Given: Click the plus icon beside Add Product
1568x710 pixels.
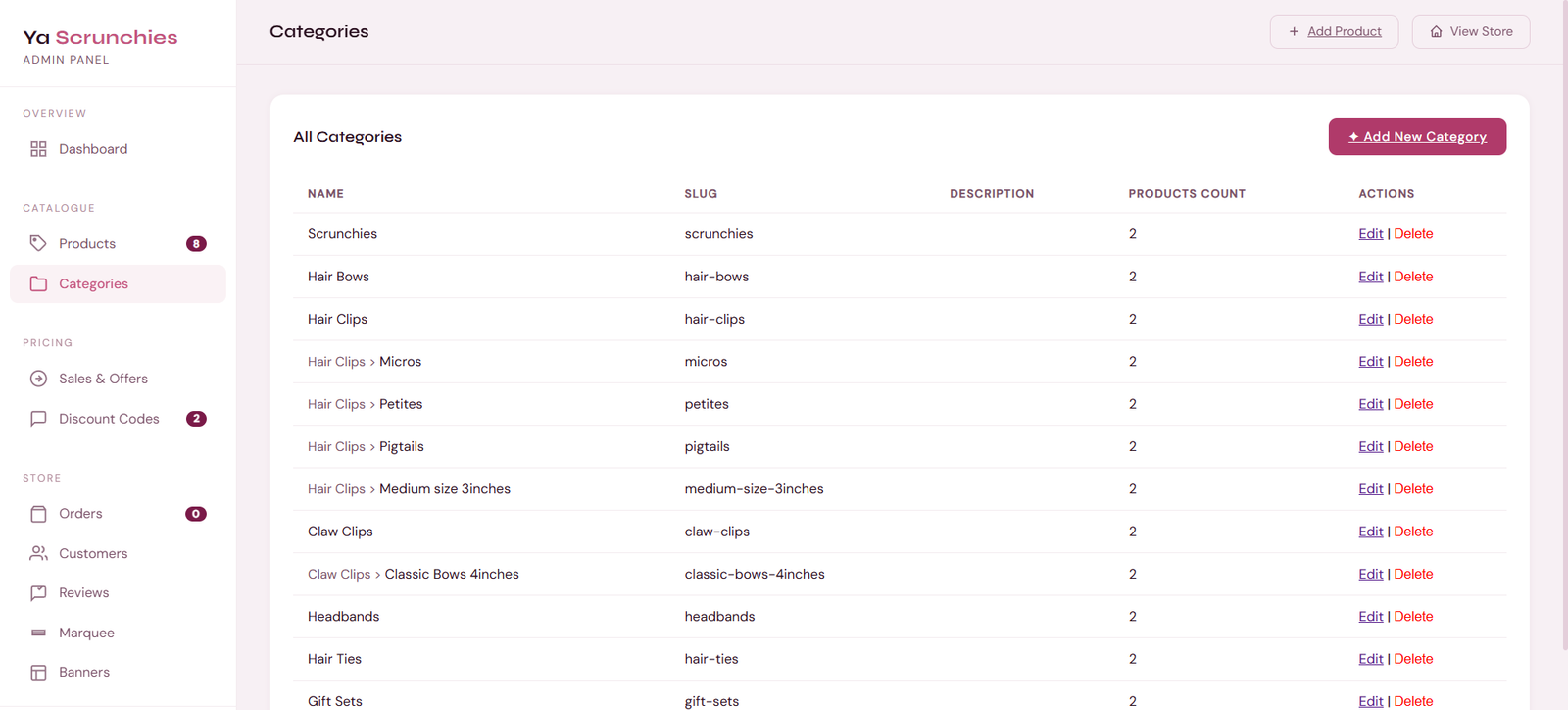Looking at the screenshot, I should click(1294, 31).
